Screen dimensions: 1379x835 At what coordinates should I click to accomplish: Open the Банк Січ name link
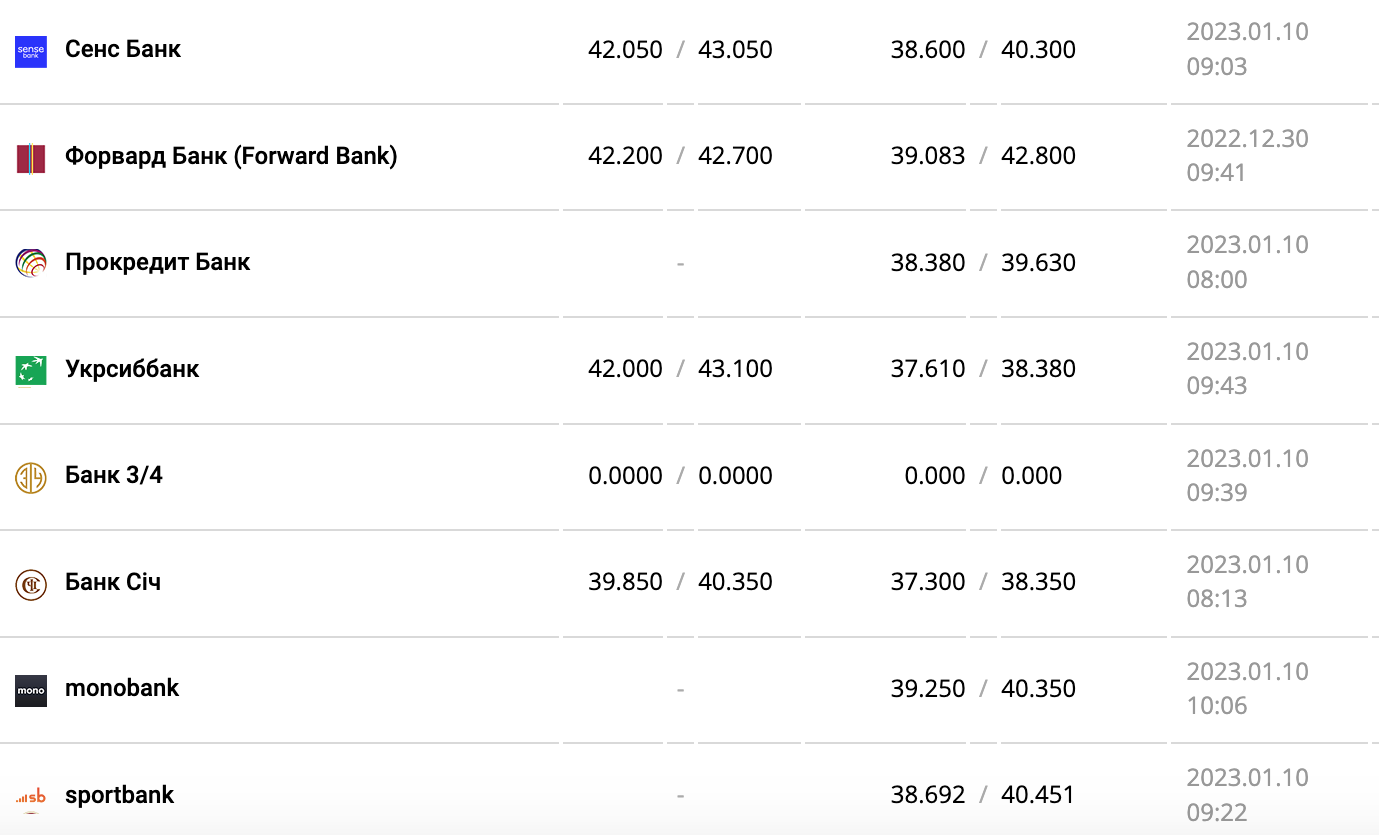tap(113, 582)
